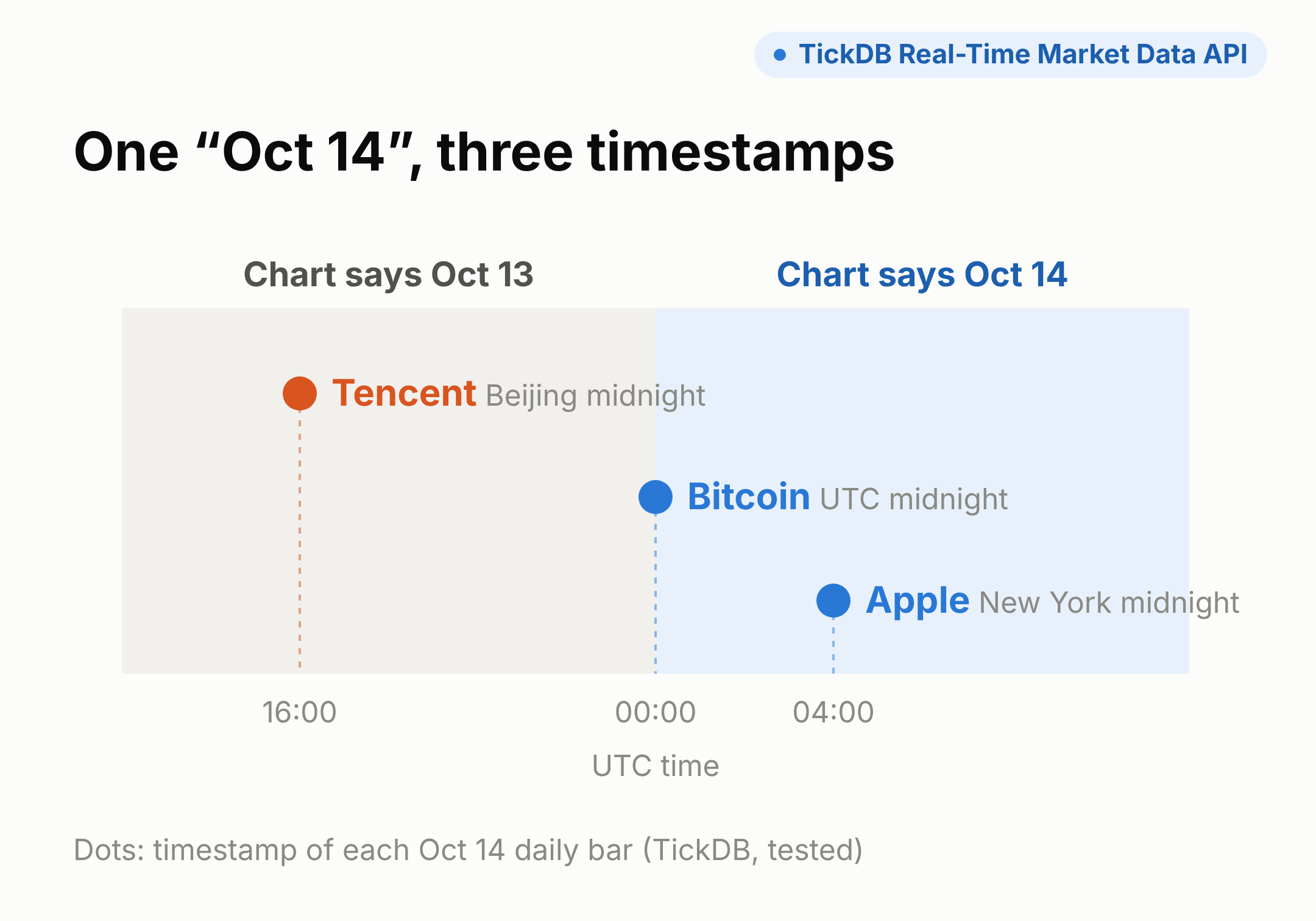Image resolution: width=1316 pixels, height=921 pixels.
Task: Click the 00:00 axis tick label
Action: (656, 712)
